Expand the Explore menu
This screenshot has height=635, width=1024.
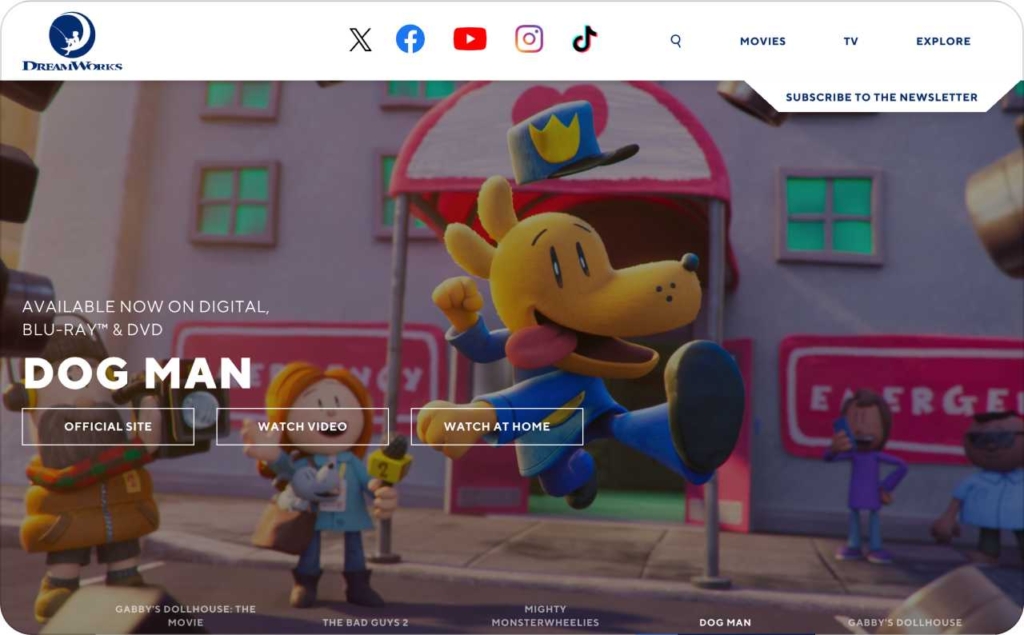(x=943, y=41)
